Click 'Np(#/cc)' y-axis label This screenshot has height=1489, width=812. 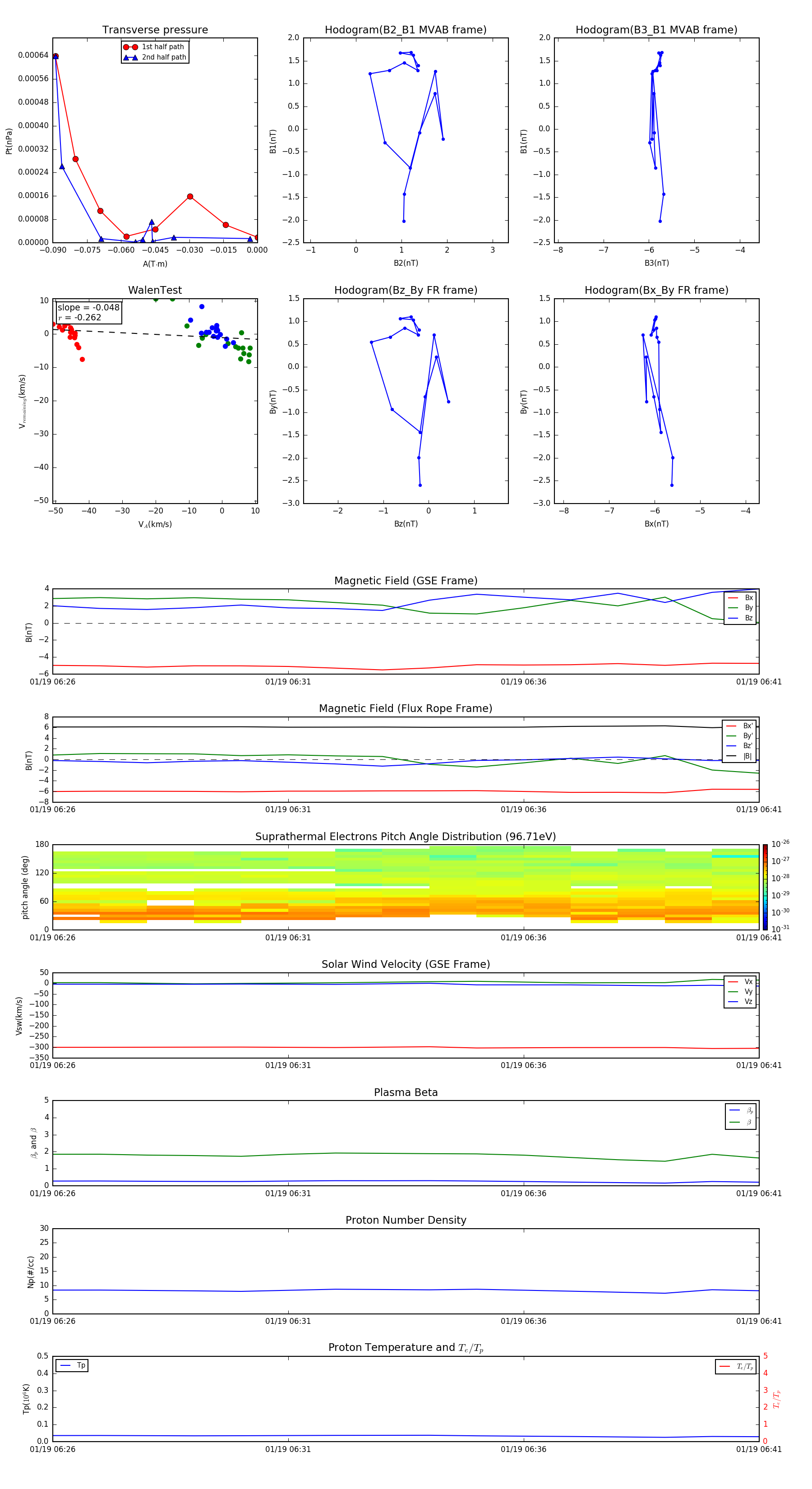pyautogui.click(x=31, y=1272)
